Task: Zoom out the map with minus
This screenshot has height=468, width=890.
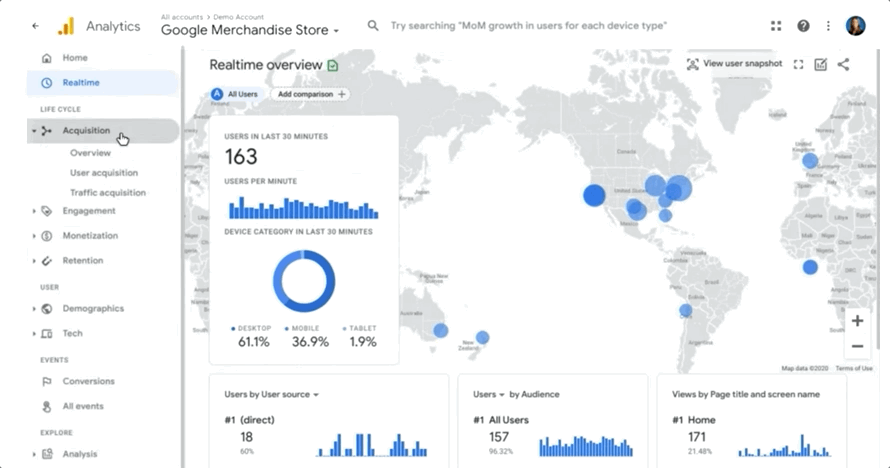Action: [857, 346]
